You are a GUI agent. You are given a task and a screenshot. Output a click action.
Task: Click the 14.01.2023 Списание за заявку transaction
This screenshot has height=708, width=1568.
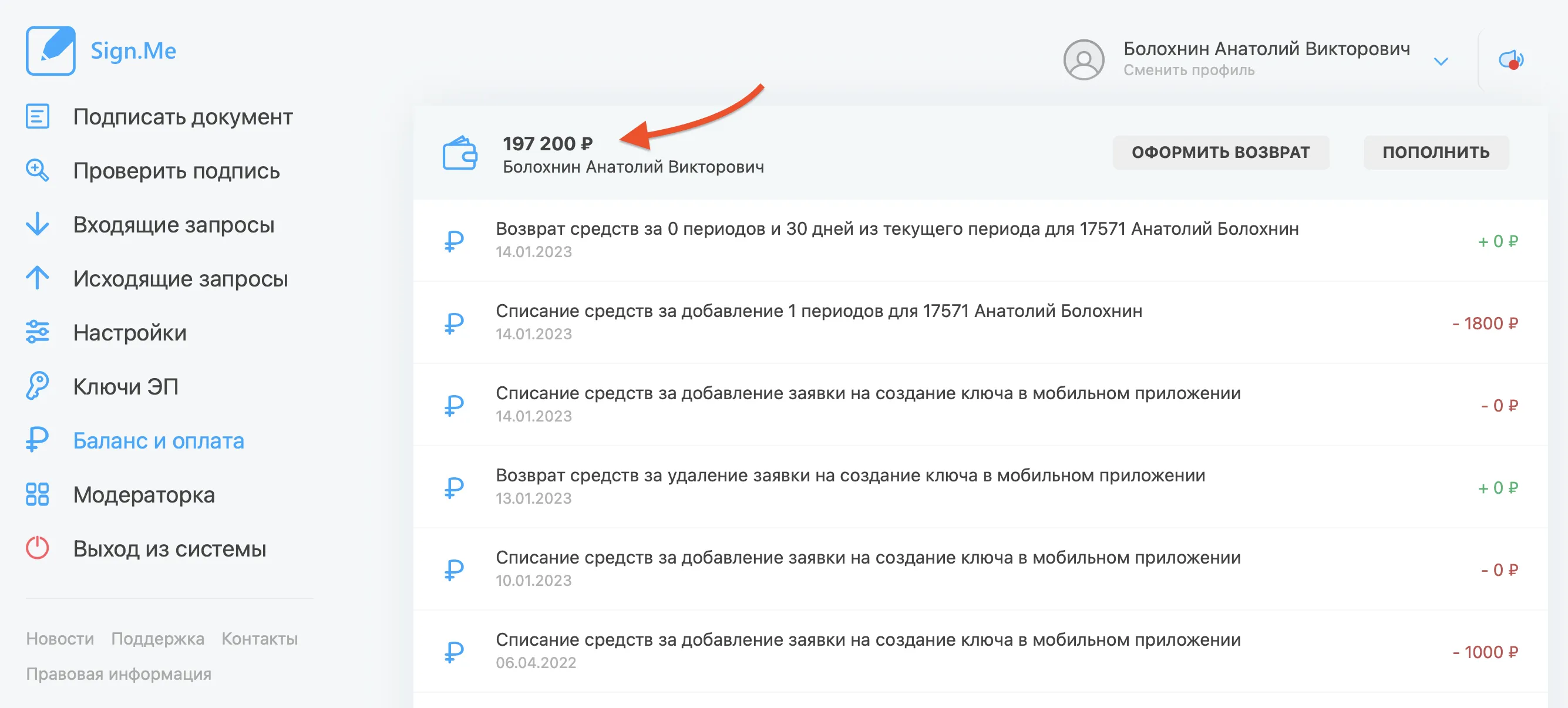click(980, 404)
